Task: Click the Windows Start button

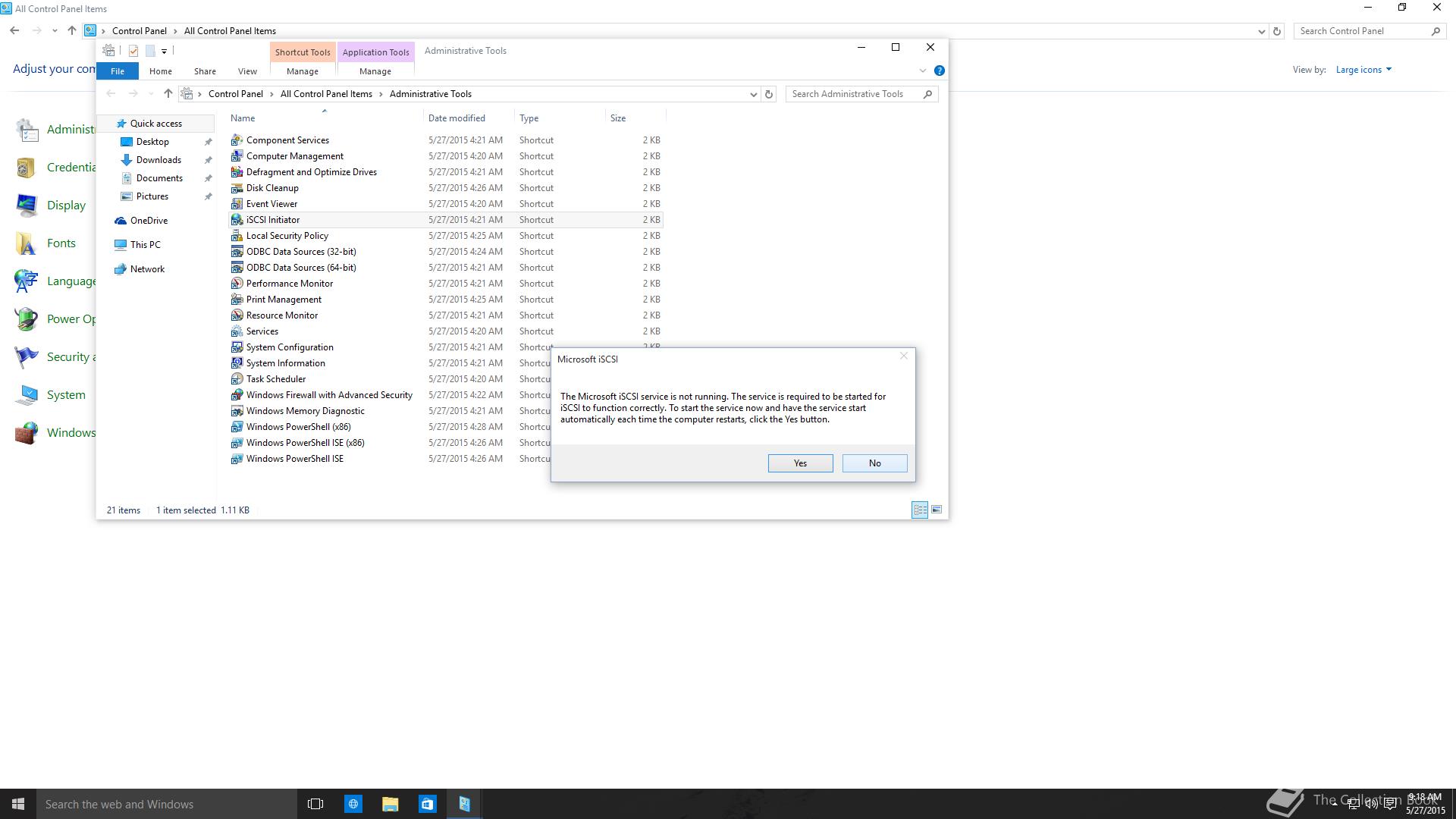Action: pos(18,804)
